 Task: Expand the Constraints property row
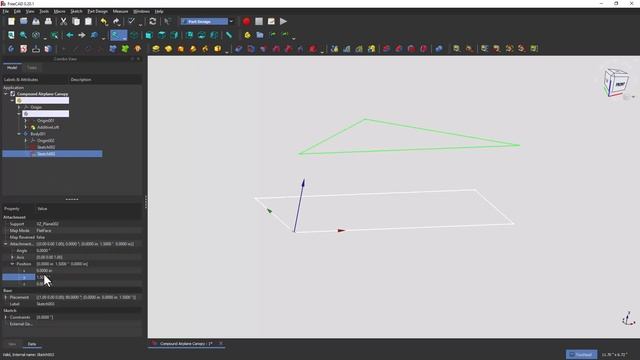(x=6, y=317)
